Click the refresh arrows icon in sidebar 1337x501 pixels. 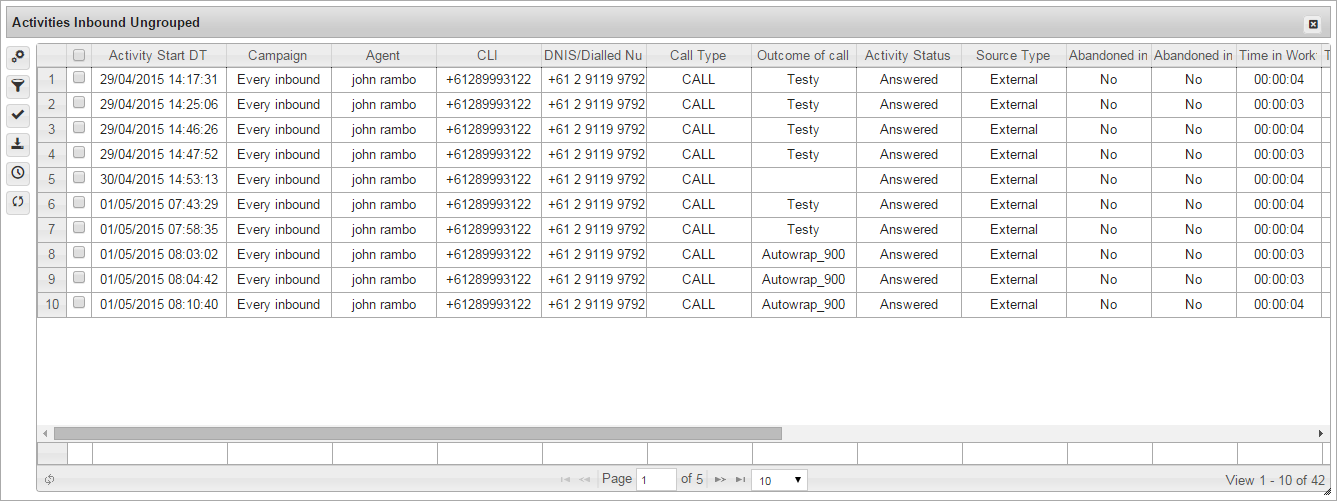click(x=18, y=201)
